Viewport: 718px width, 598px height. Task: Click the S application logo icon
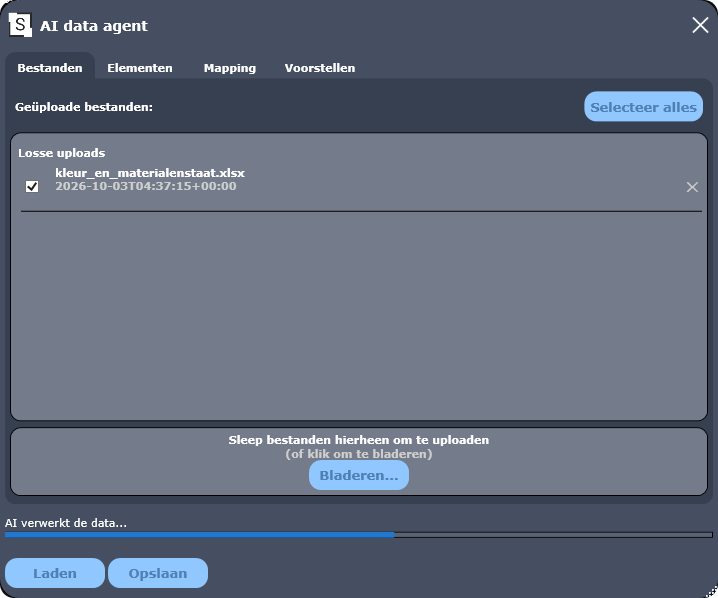20,25
